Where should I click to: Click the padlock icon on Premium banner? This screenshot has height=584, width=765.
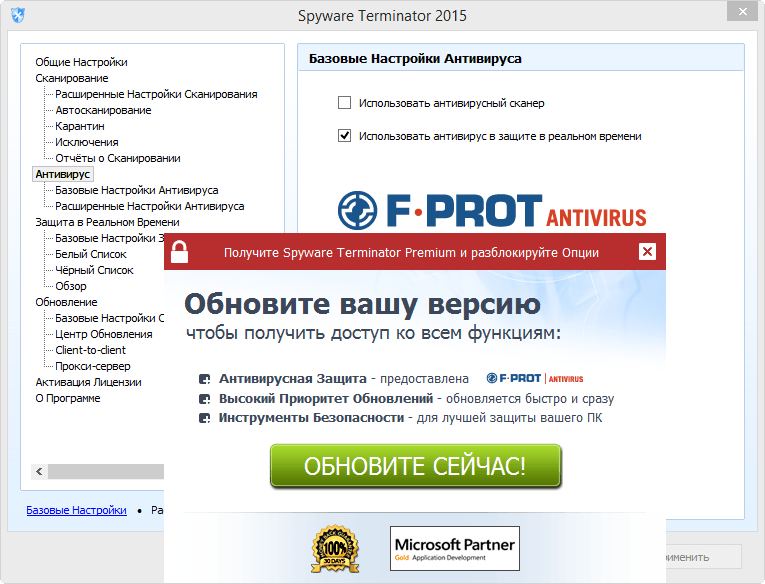(x=179, y=252)
